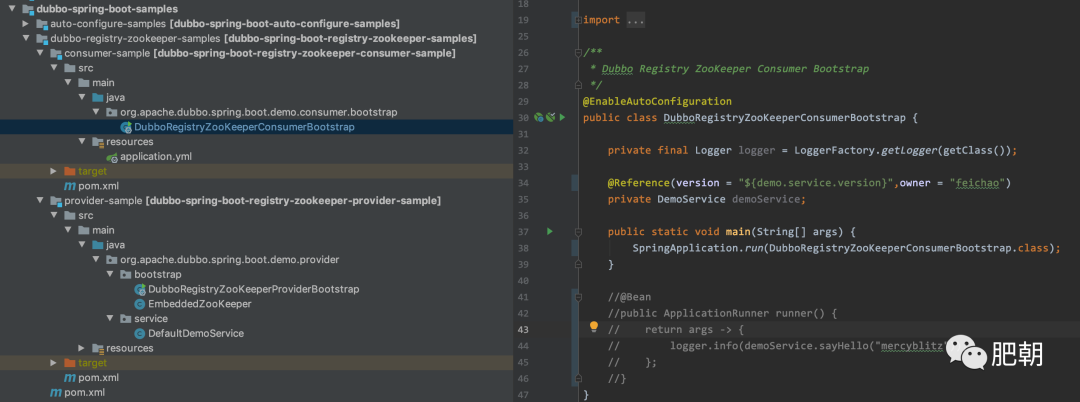The height and width of the screenshot is (402, 1080).
Task: Expand the folded import block on line 19
Action: 577,20
